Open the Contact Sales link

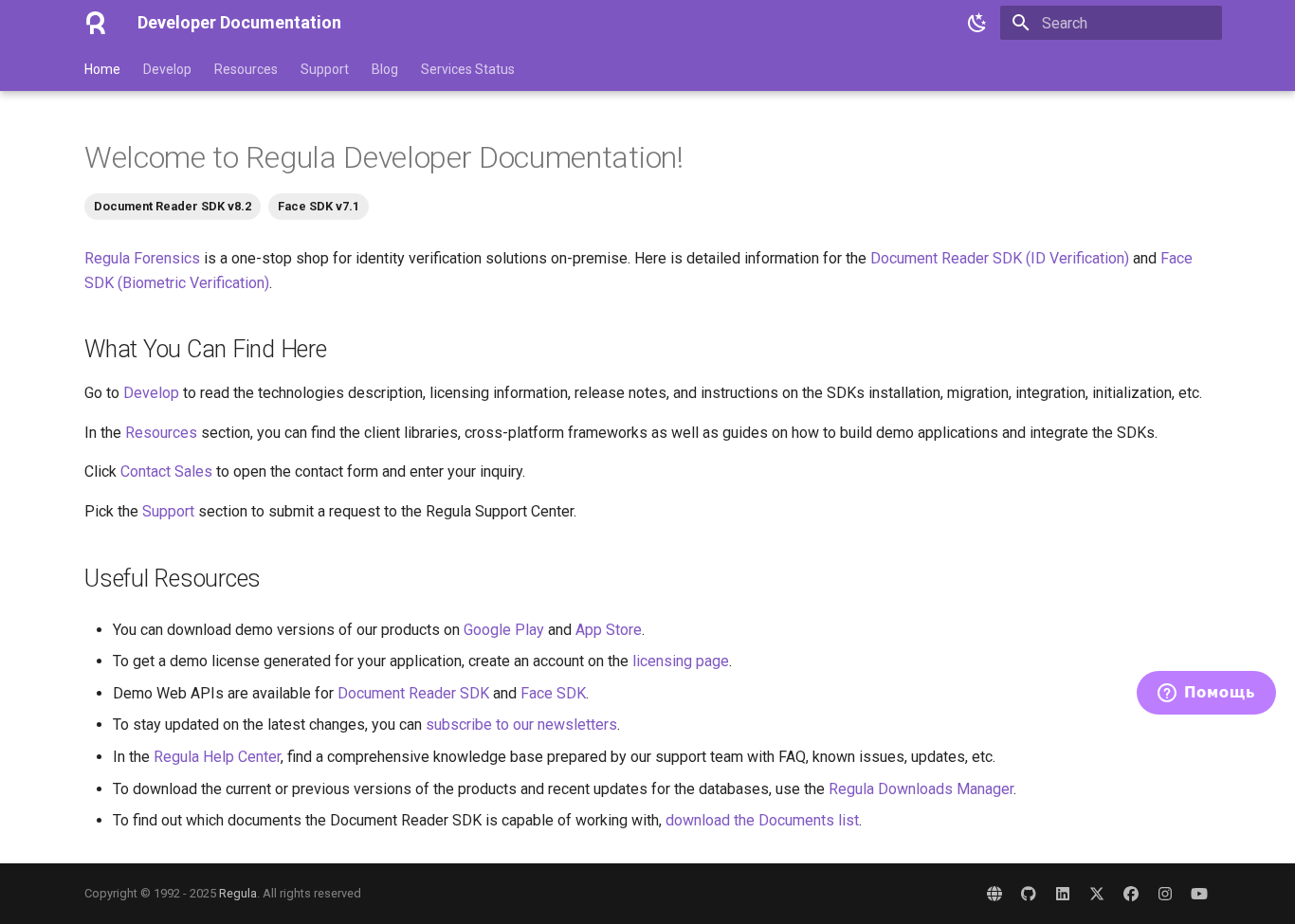pyautogui.click(x=166, y=471)
